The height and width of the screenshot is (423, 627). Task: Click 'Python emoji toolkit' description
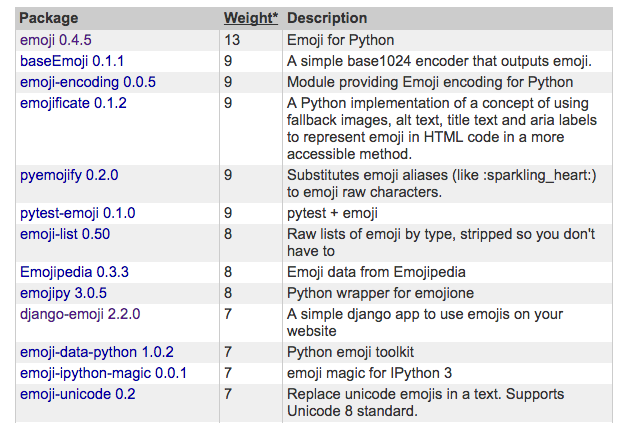pyautogui.click(x=350, y=352)
